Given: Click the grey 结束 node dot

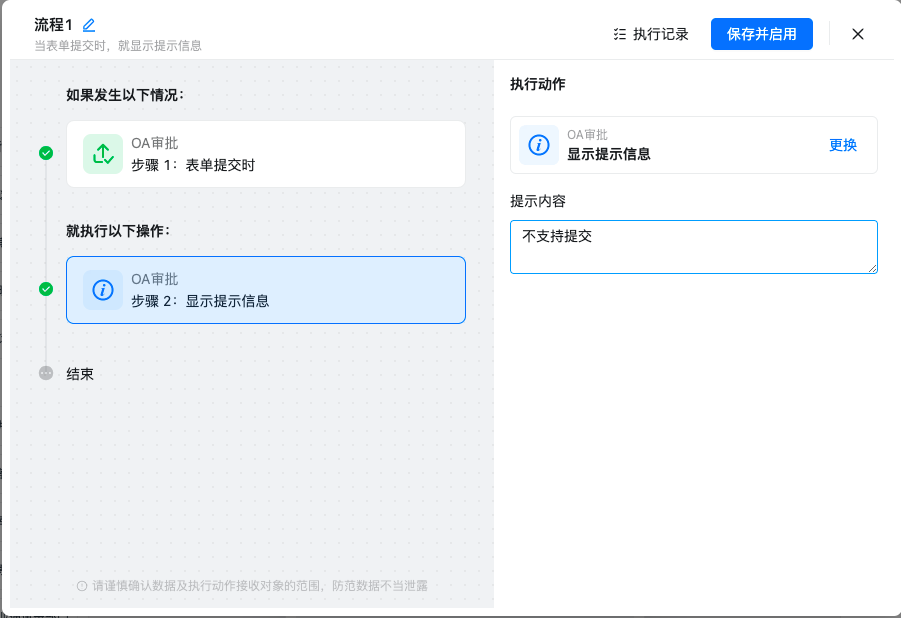Looking at the screenshot, I should tap(46, 373).
